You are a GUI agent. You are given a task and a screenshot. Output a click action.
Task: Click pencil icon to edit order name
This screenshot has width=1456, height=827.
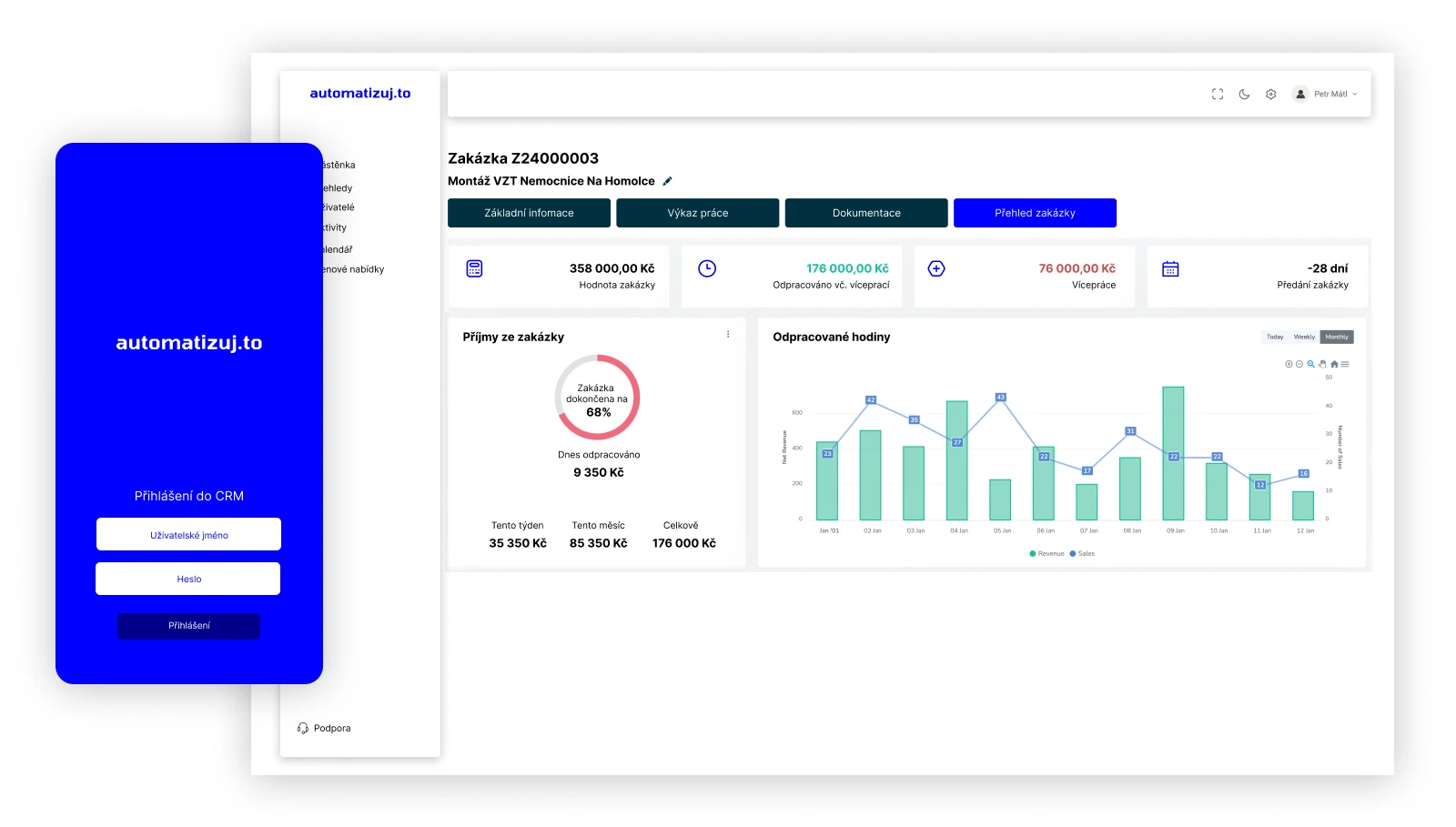coord(667,181)
